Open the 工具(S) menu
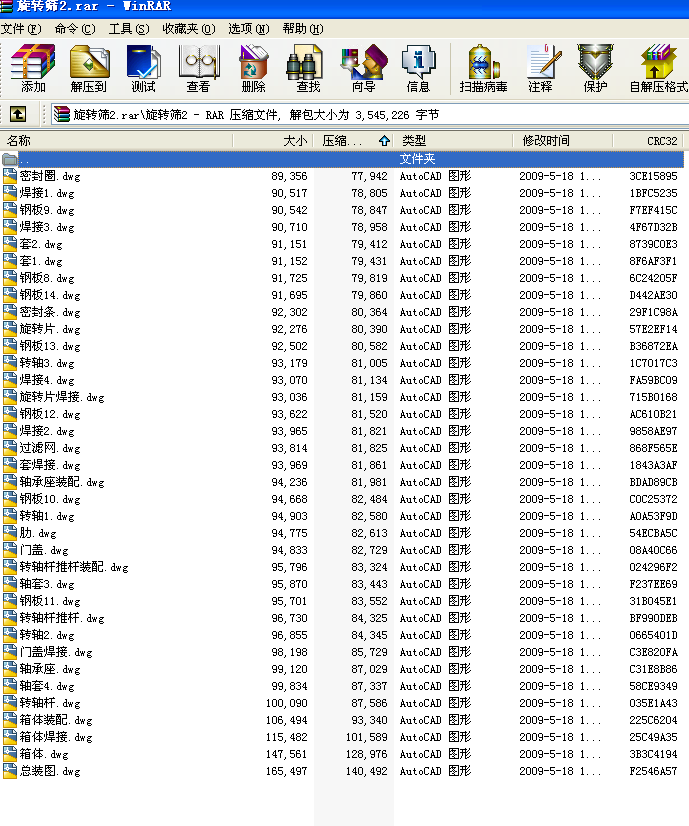Image resolution: width=689 pixels, height=826 pixels. pyautogui.click(x=129, y=28)
